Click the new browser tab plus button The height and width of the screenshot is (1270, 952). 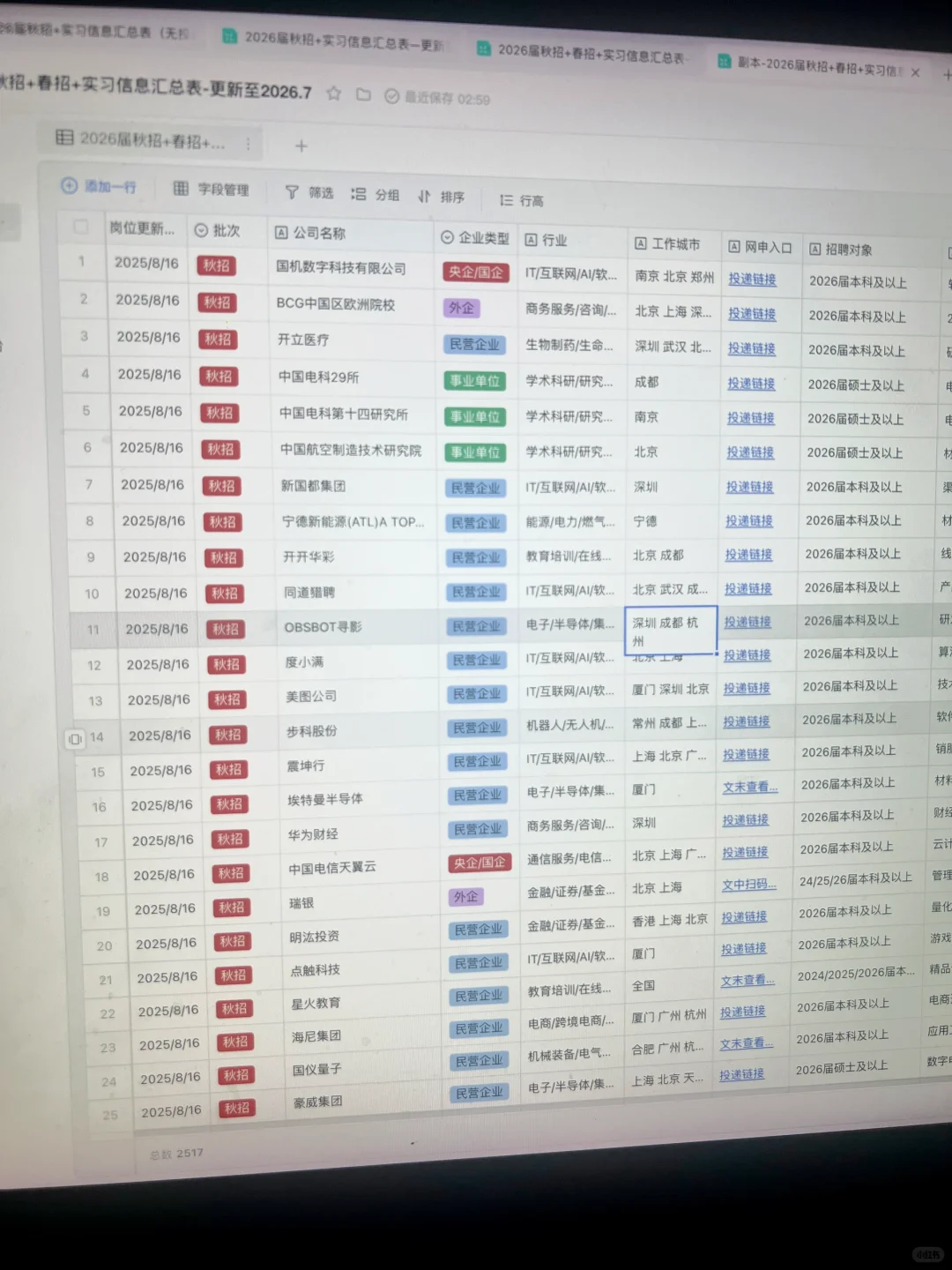[947, 75]
